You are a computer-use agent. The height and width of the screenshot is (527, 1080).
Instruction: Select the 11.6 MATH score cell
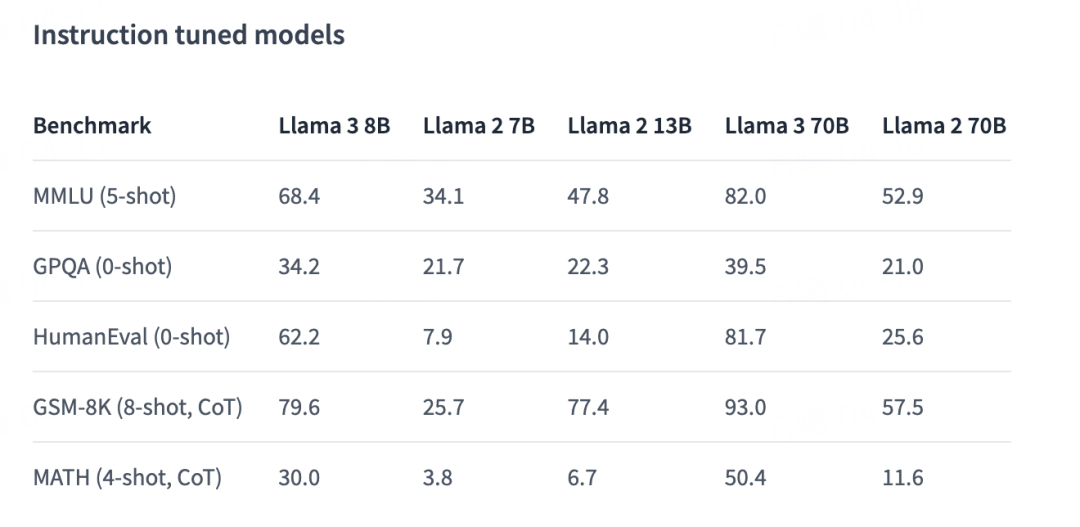pos(902,478)
